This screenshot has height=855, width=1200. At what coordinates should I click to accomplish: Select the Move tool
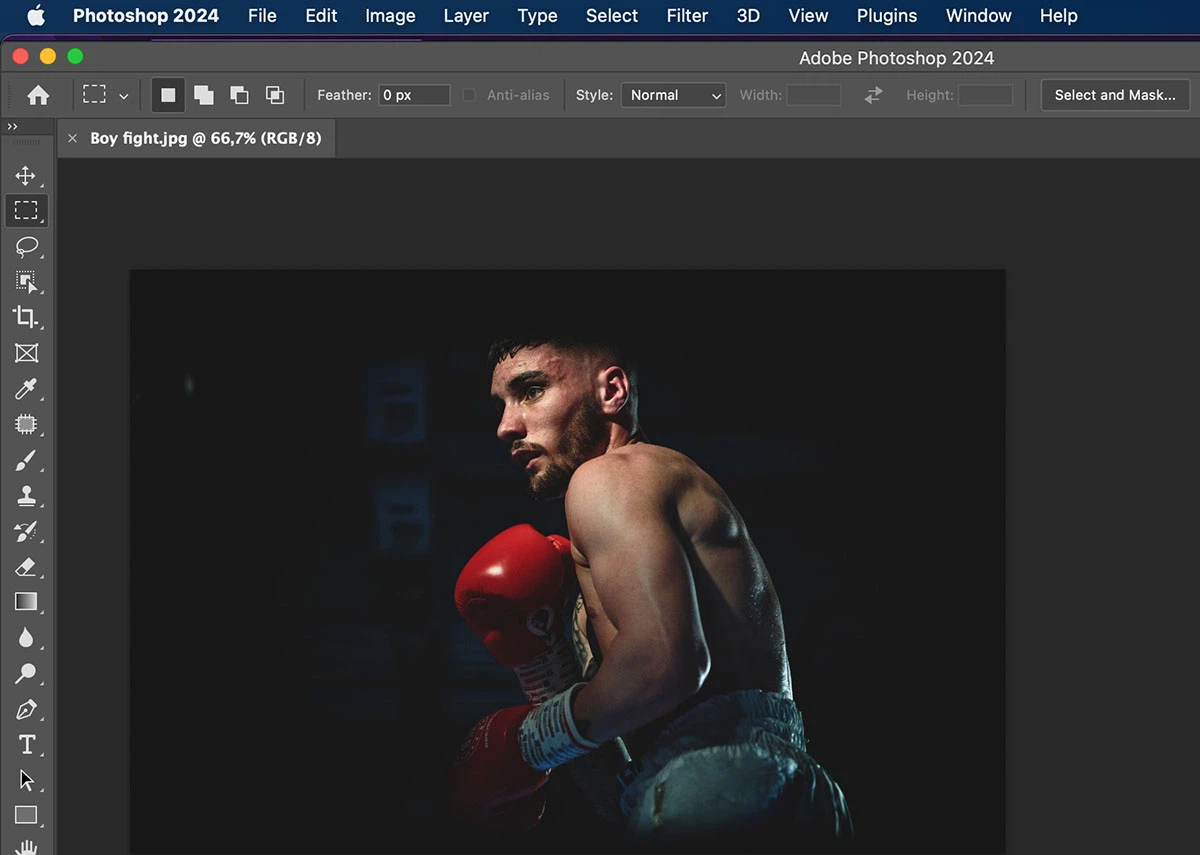(27, 175)
